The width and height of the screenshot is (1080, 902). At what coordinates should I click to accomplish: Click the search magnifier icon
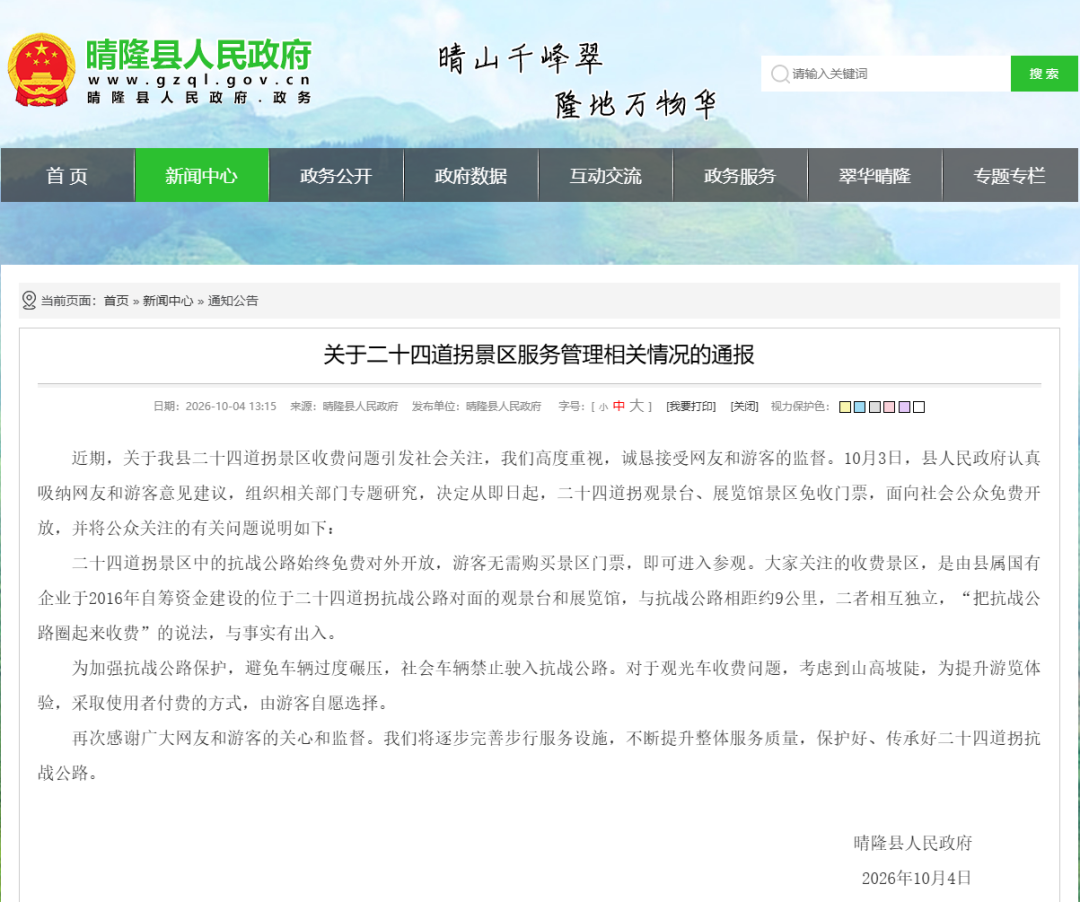coord(780,74)
